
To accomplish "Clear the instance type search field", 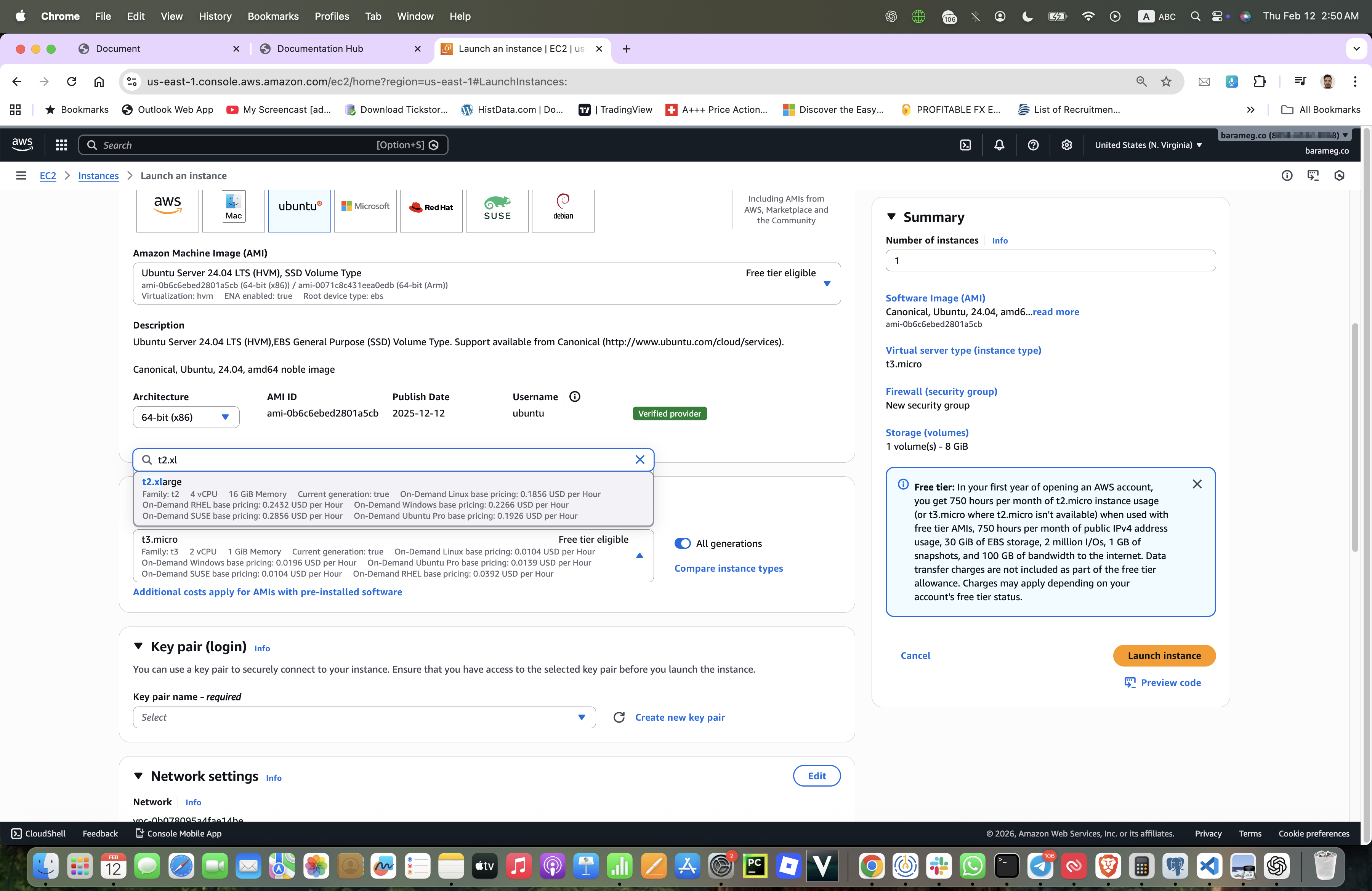I will click(x=639, y=459).
